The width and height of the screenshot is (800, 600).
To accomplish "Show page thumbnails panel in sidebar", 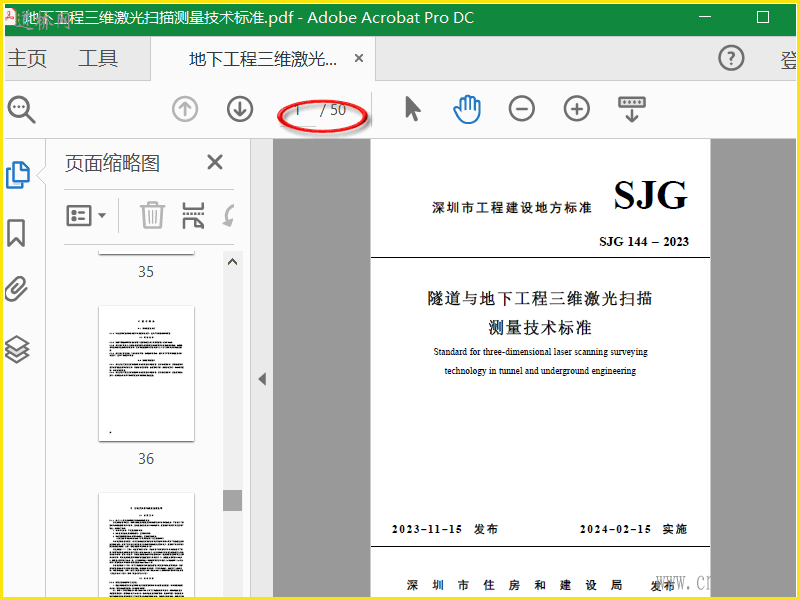I will tap(18, 175).
